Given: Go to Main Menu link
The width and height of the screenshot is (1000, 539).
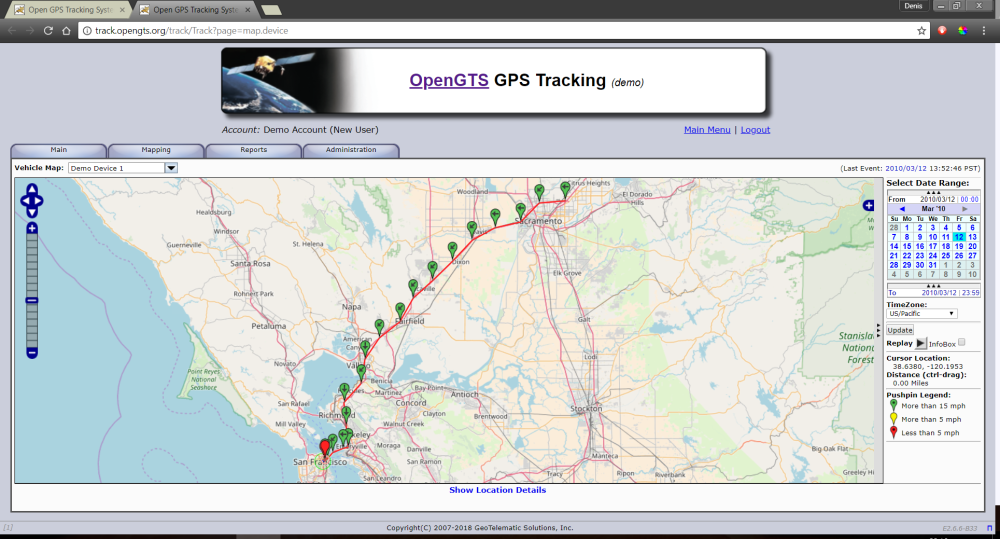Looking at the screenshot, I should (707, 129).
